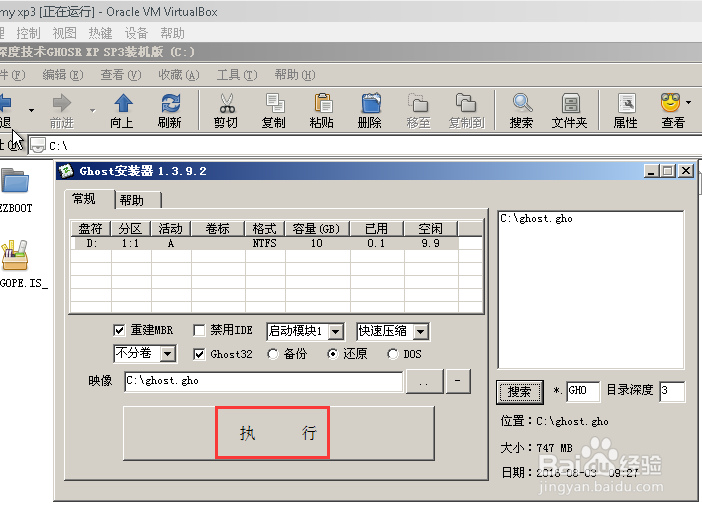Click the 复制到 copy-to icon
The image size is (702, 512).
(x=466, y=103)
